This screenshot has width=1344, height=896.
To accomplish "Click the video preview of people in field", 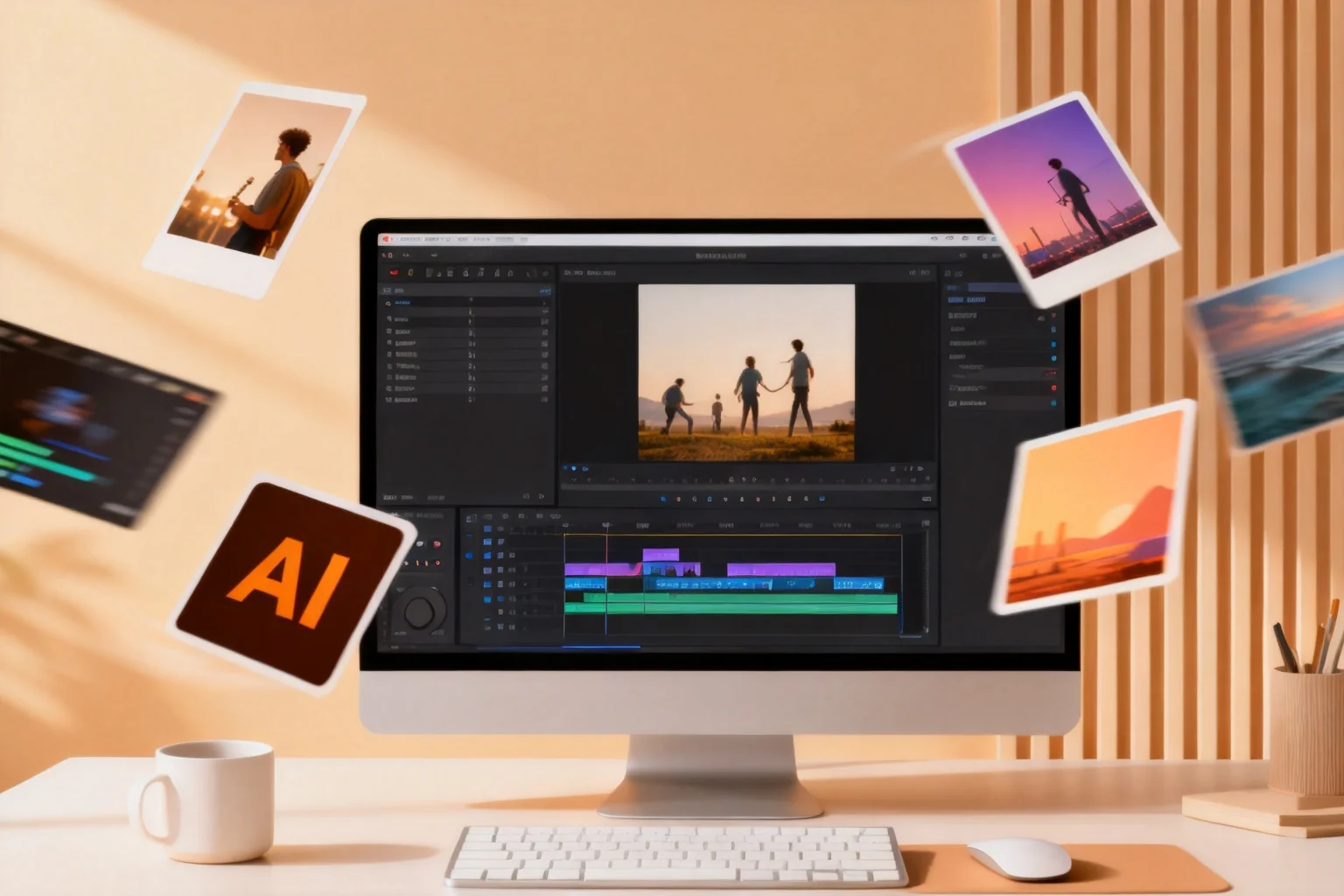I will [746, 373].
